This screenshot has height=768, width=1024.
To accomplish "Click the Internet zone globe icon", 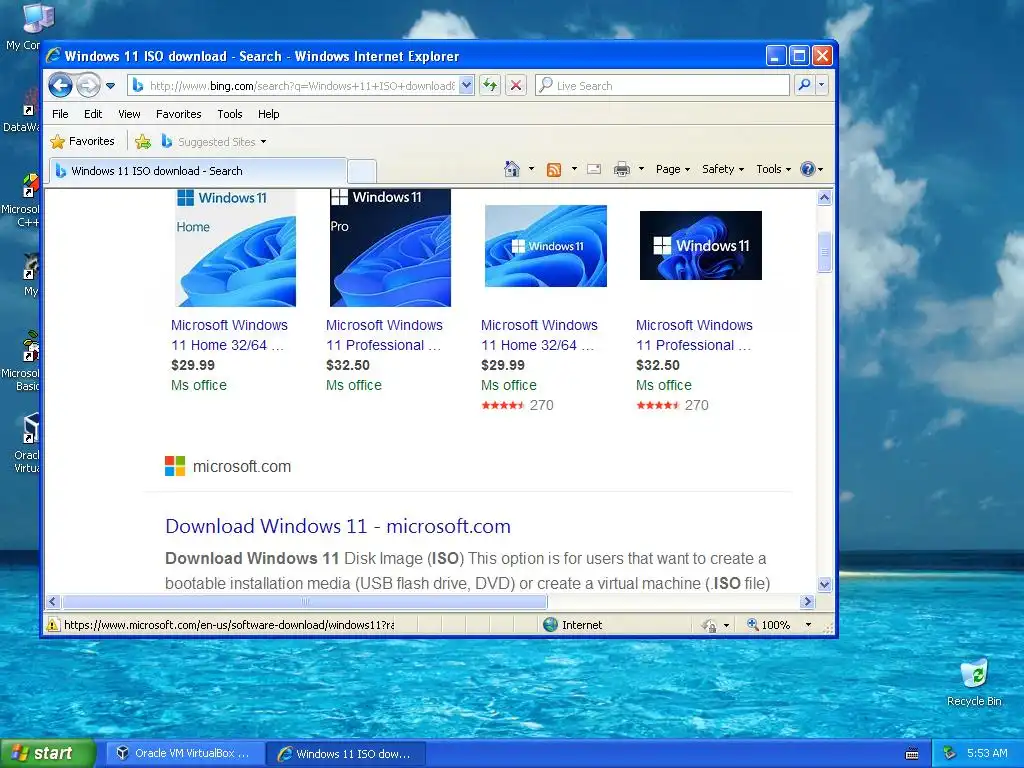I will tap(551, 625).
